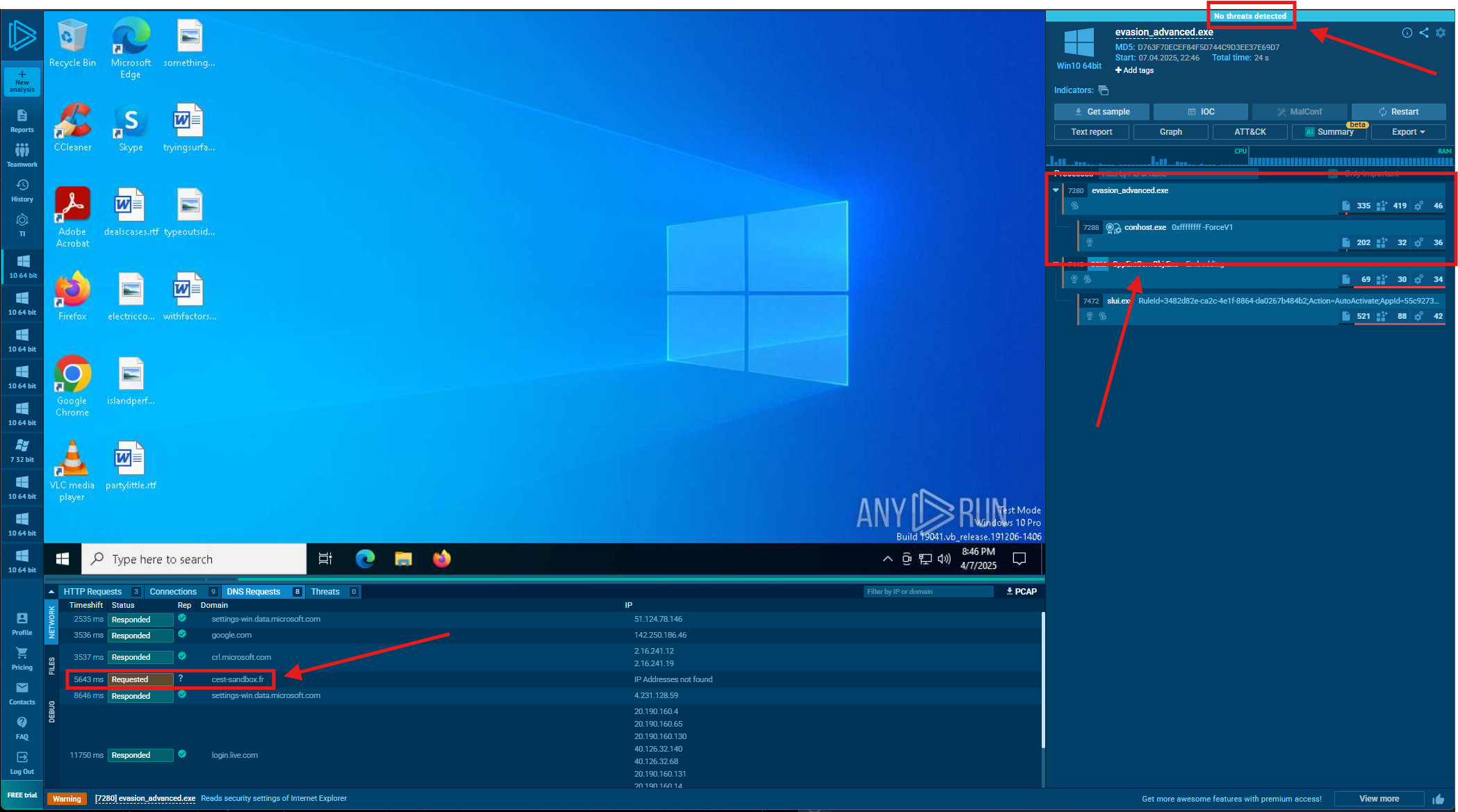Open the FAQ sidebar item
Screen dimensions: 1458x812
[22, 728]
